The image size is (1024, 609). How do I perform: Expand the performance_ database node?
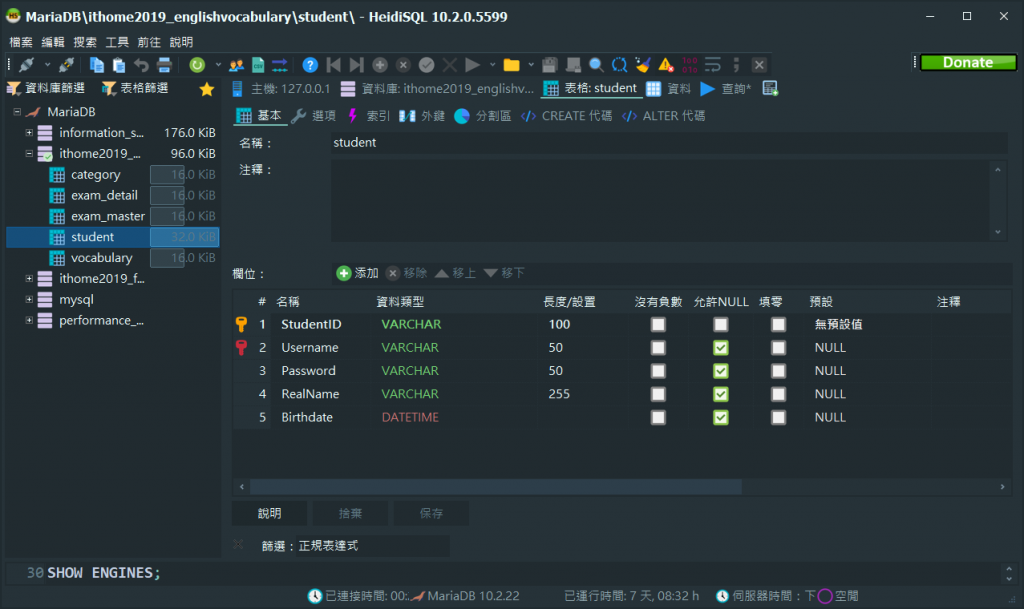[29, 320]
